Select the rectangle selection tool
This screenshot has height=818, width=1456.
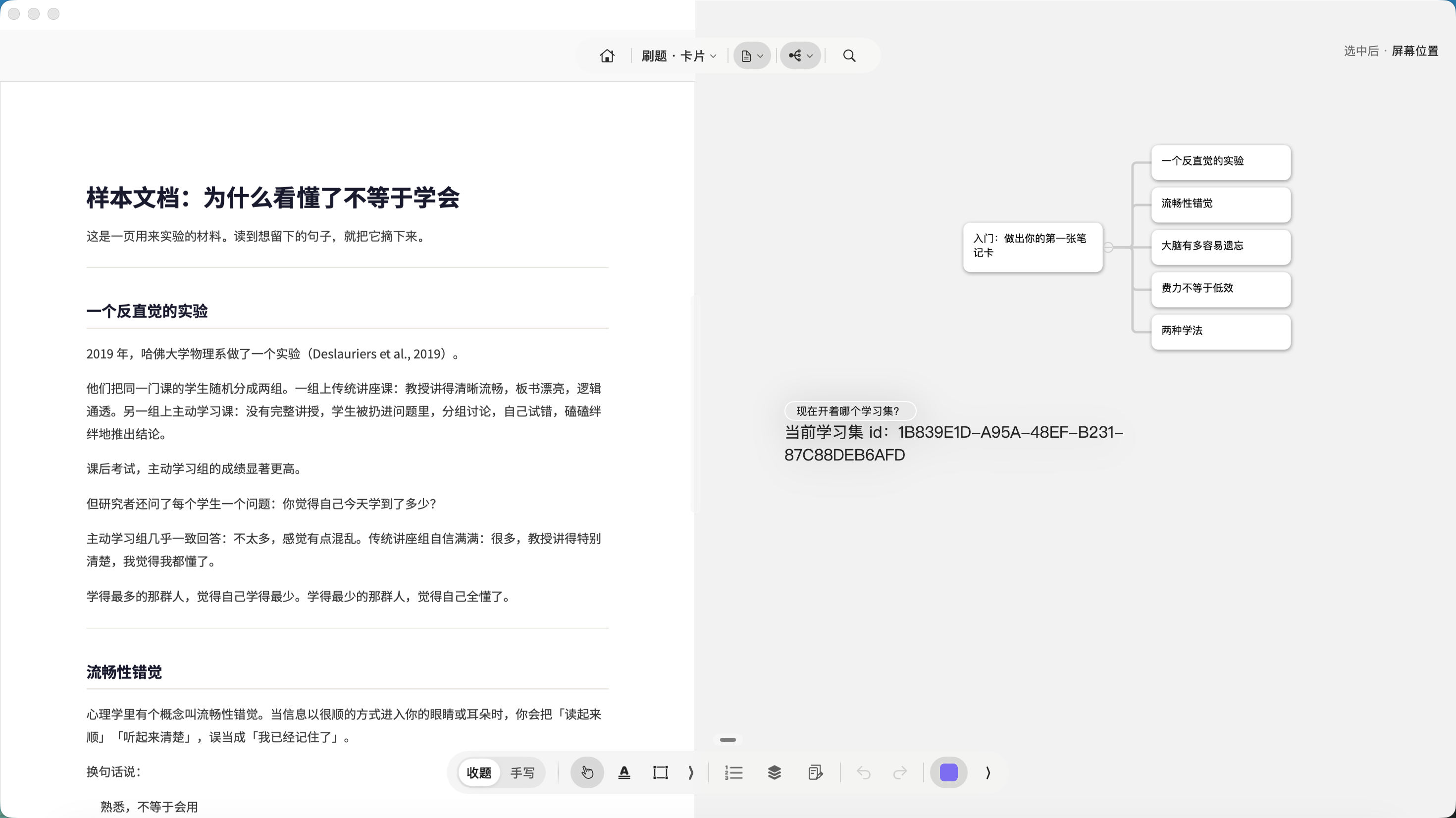(660, 772)
